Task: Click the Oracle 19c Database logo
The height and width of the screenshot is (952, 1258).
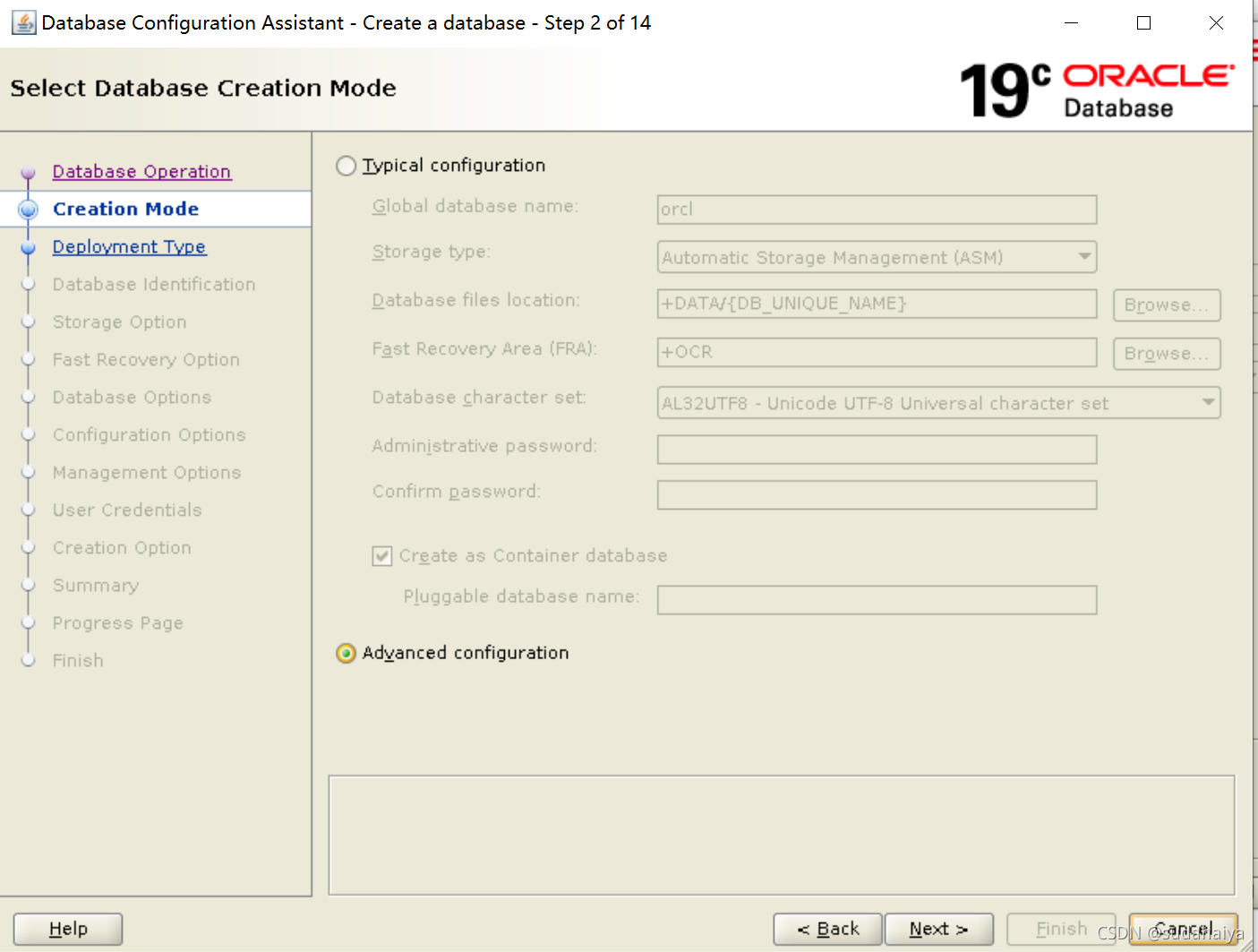Action: (x=1097, y=90)
